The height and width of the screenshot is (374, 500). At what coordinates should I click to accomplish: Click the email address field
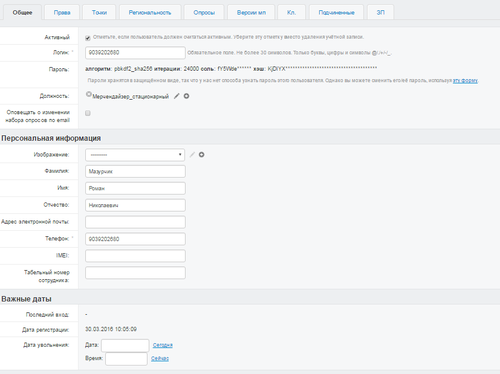point(135,222)
